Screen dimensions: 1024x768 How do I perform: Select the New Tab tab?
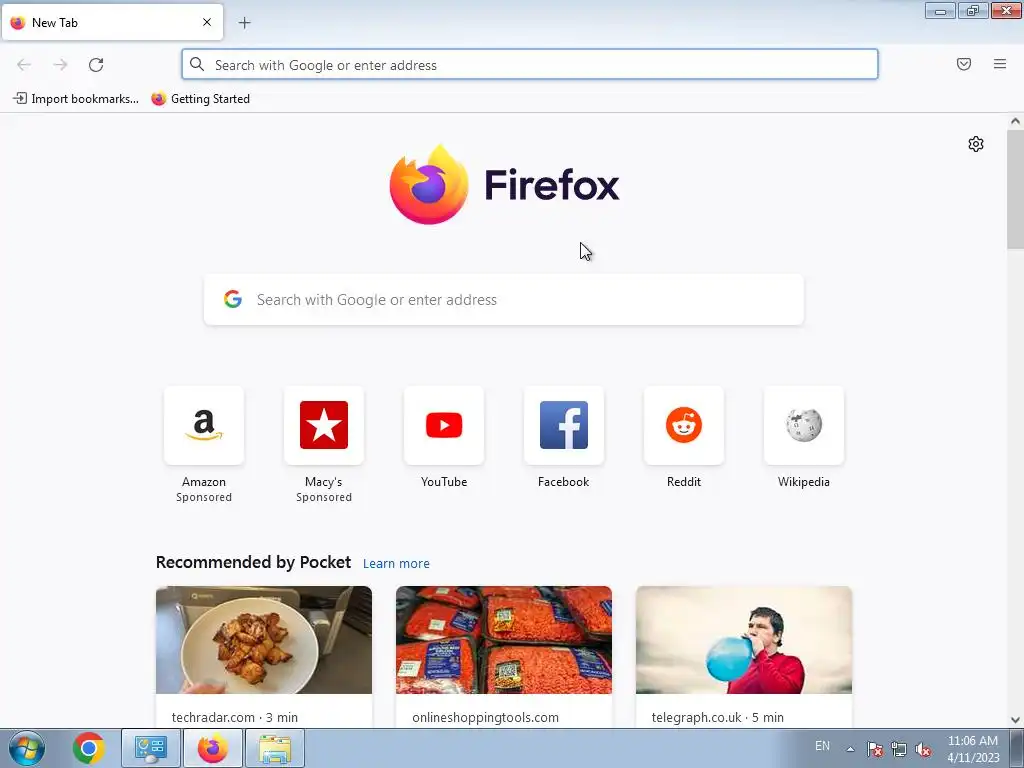tap(112, 22)
